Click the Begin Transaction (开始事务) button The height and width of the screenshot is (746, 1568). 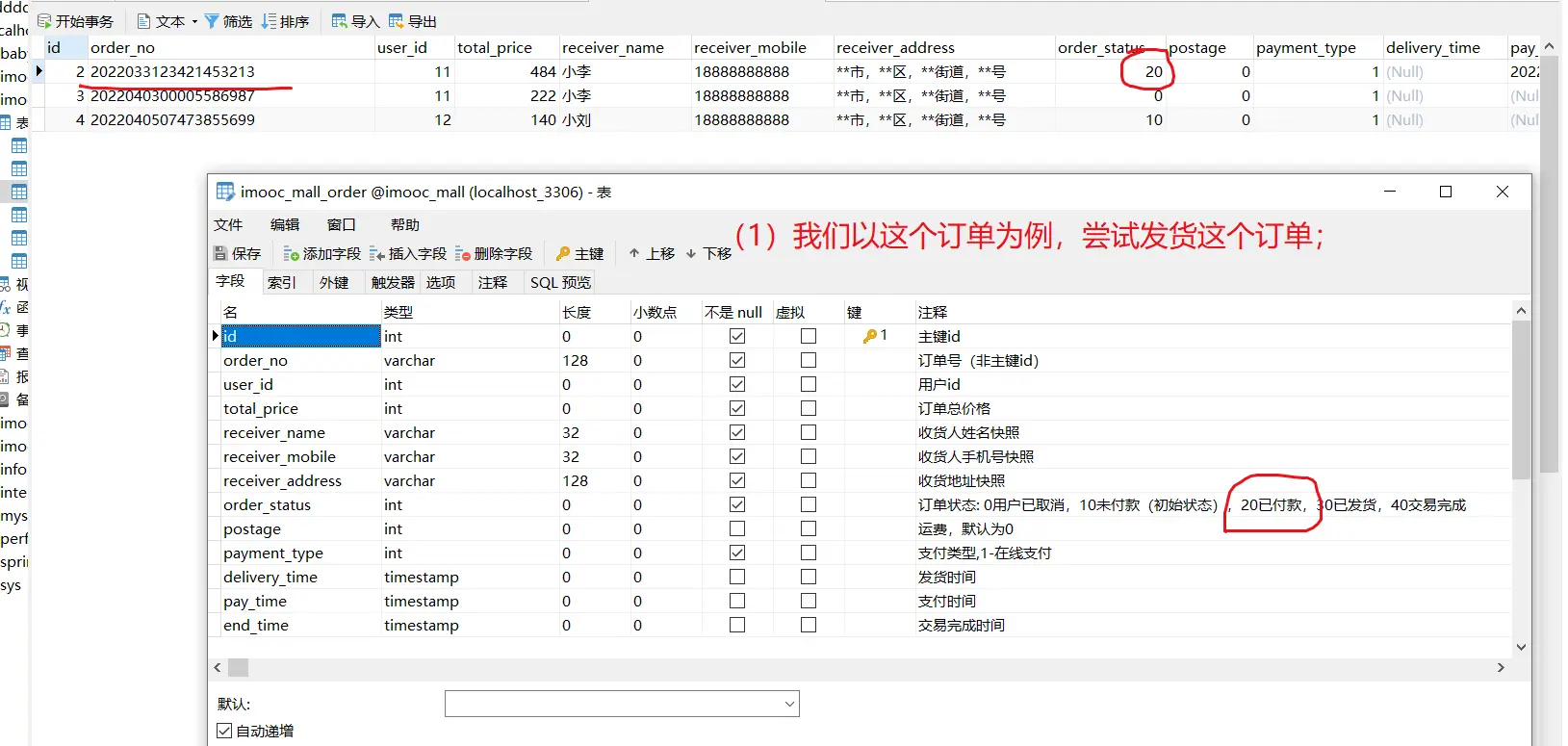75,21
